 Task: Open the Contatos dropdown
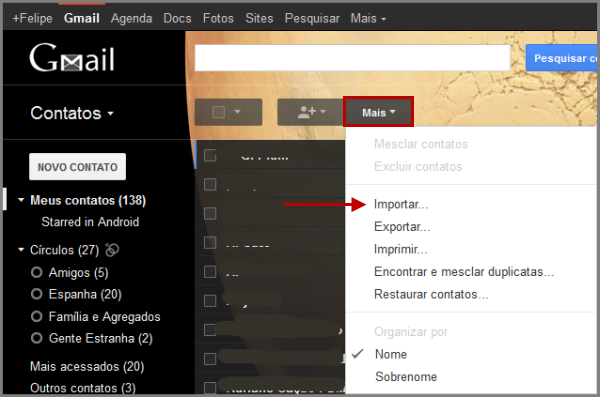coord(72,113)
